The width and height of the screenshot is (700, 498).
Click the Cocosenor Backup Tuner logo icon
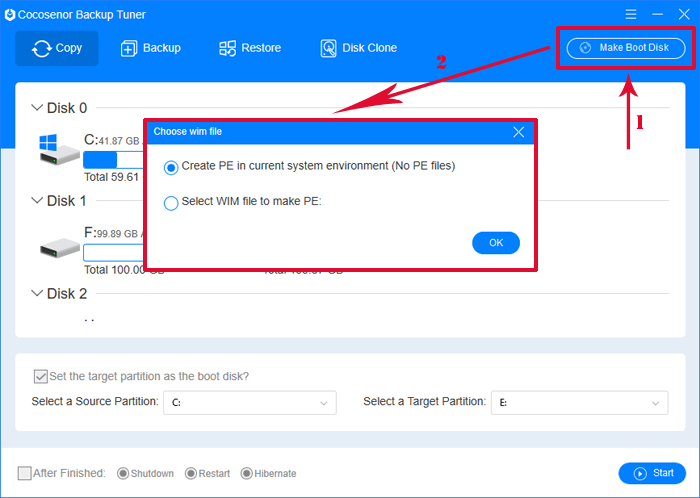point(10,15)
